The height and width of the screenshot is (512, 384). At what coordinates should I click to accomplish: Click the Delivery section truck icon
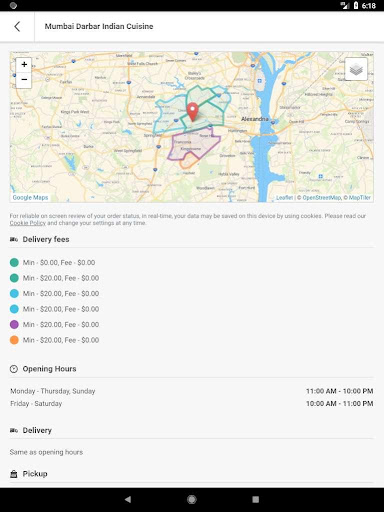coord(14,430)
